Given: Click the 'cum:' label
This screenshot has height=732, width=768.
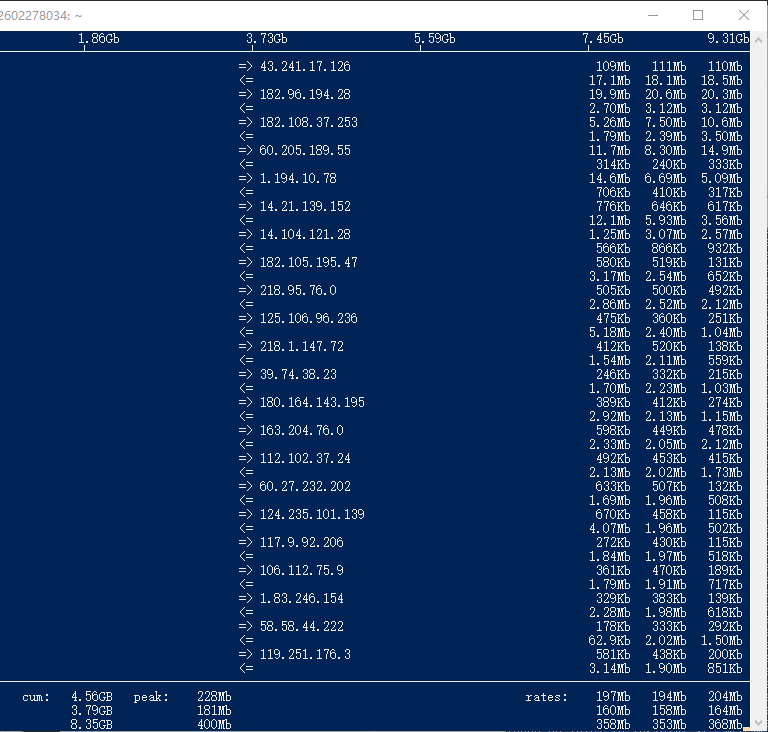Looking at the screenshot, I should (x=36, y=696).
